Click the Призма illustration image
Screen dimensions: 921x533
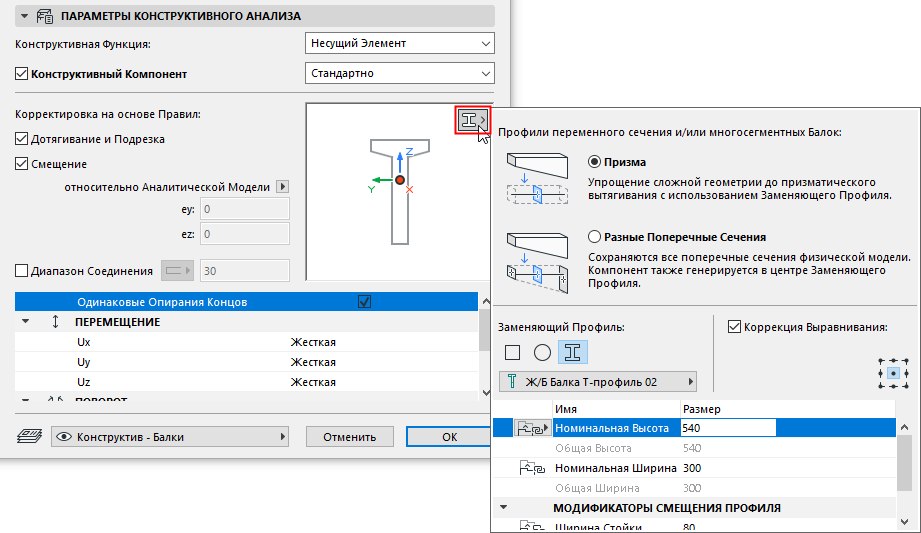pos(537,178)
